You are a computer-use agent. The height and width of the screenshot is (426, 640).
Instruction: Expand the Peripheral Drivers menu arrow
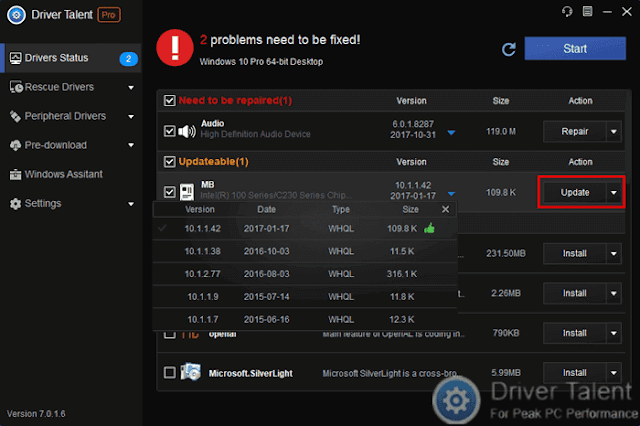tap(131, 117)
